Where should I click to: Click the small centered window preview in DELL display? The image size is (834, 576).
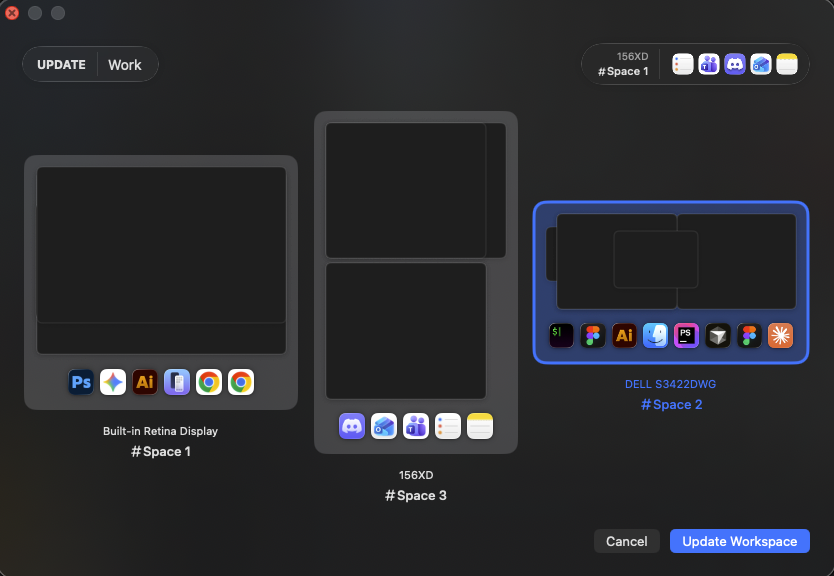click(x=656, y=260)
